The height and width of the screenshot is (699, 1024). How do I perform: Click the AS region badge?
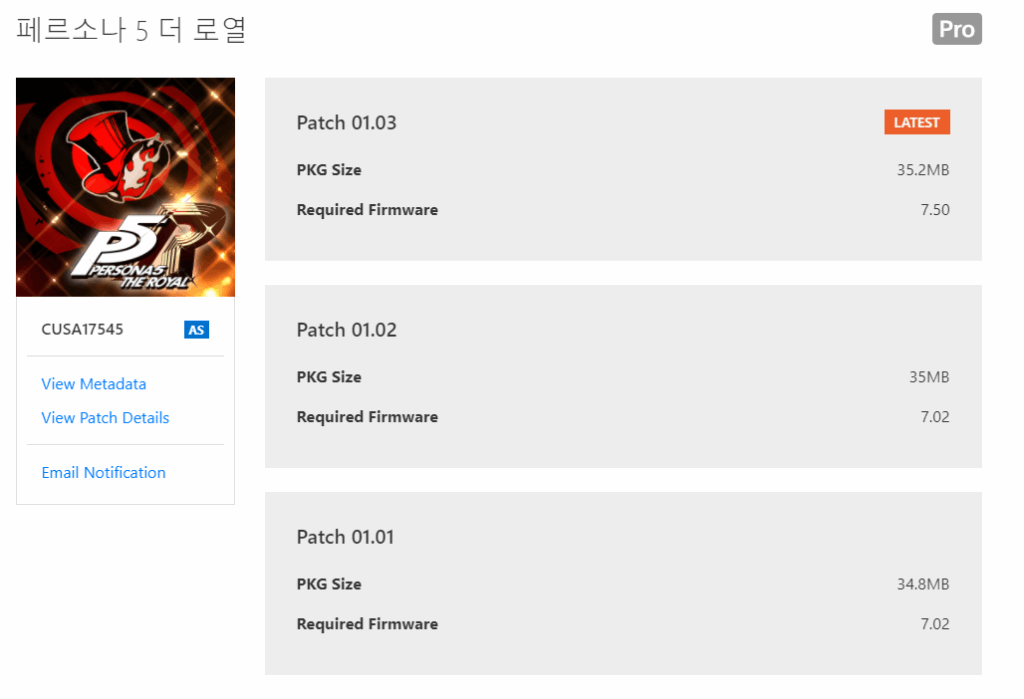coord(196,330)
